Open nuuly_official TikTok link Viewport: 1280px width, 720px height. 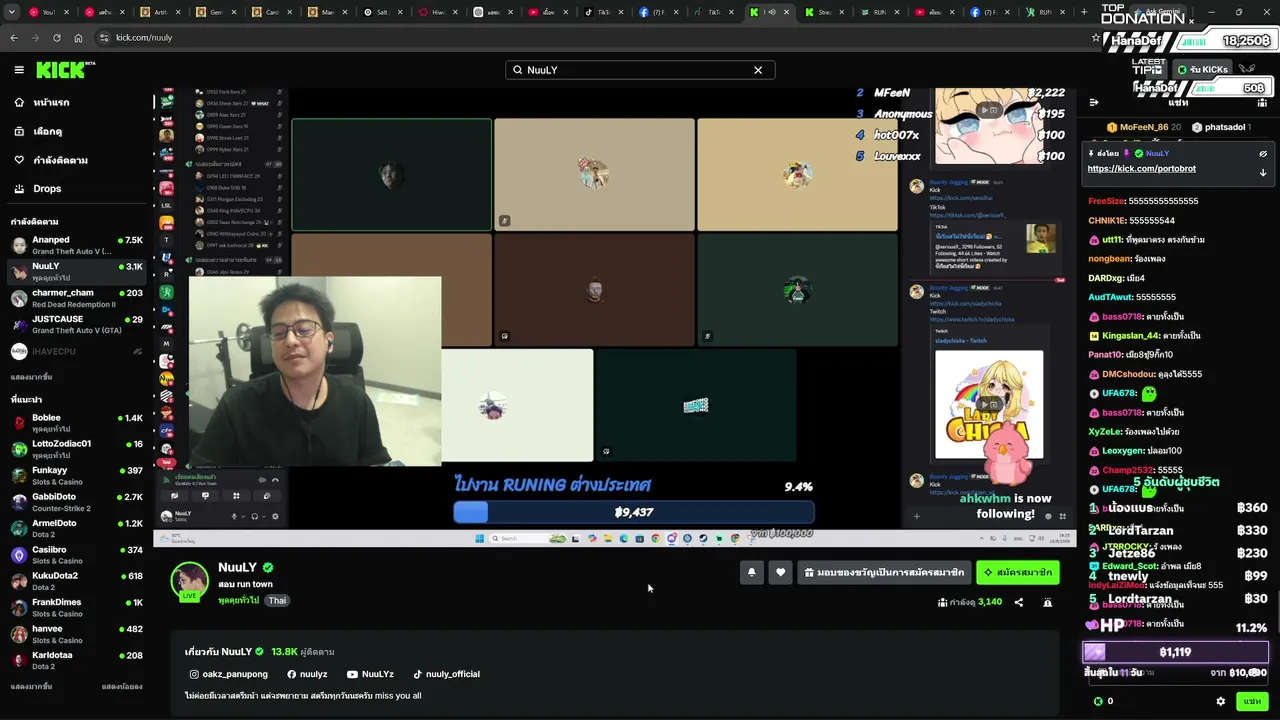click(x=446, y=674)
